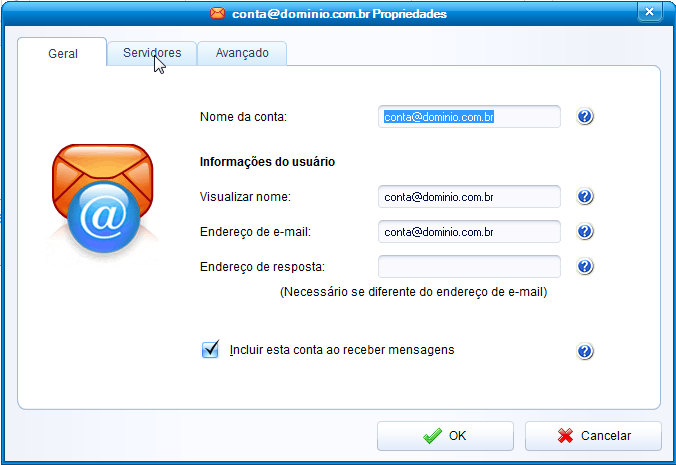
Task: Open help for Visualizar nome field
Action: tap(585, 197)
